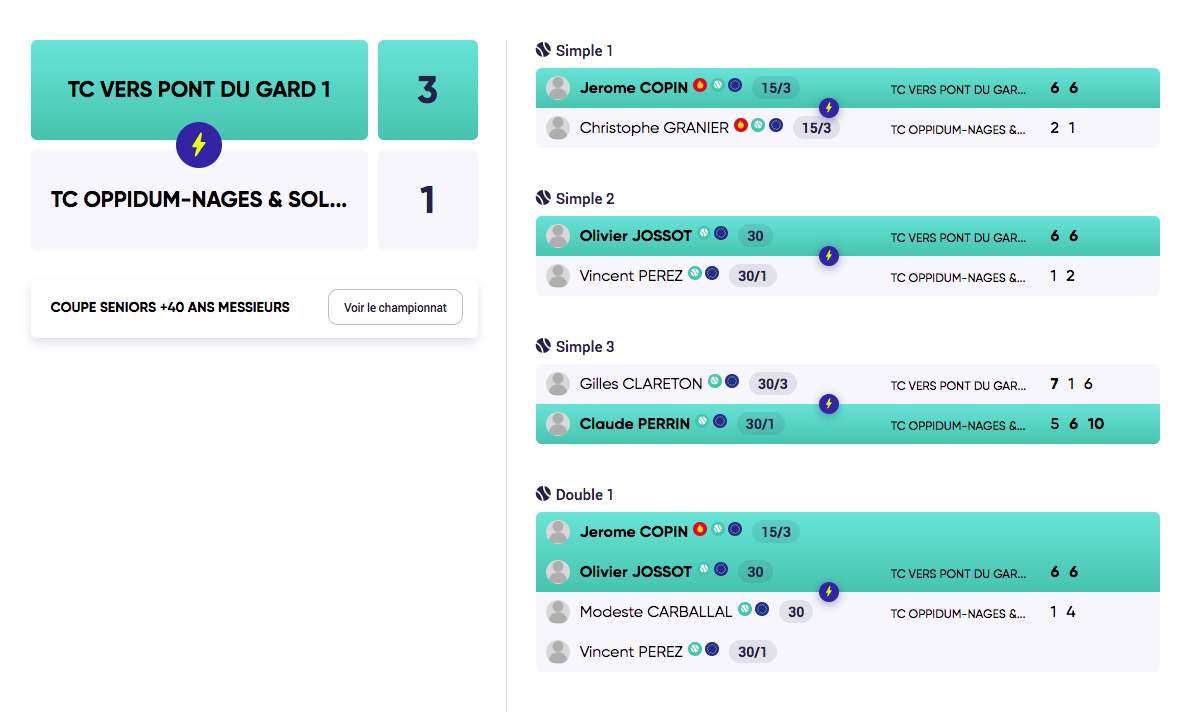
Task: Open the TC OPPIDUM-NAGES team card
Action: (199, 200)
